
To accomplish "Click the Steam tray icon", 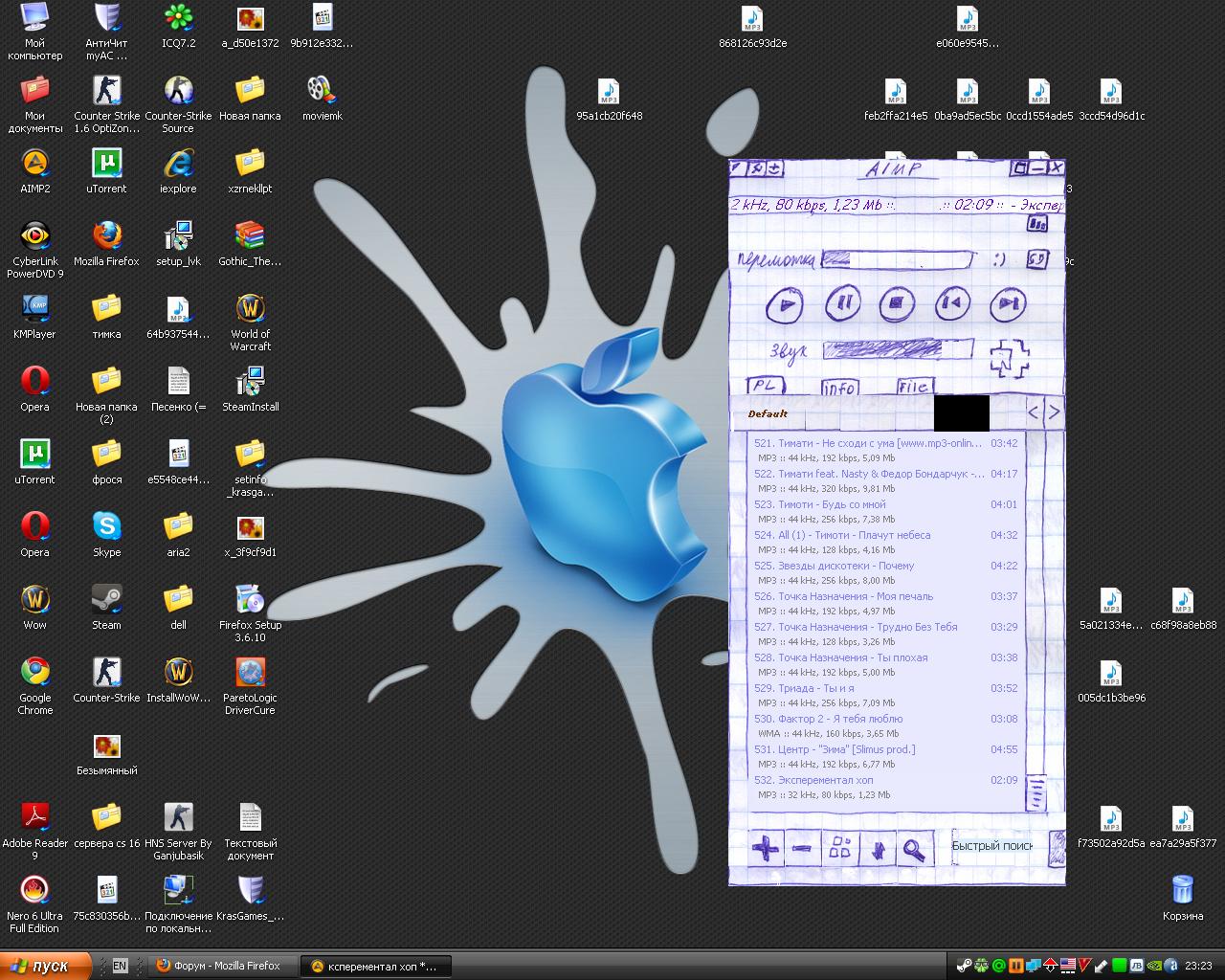I will [965, 966].
